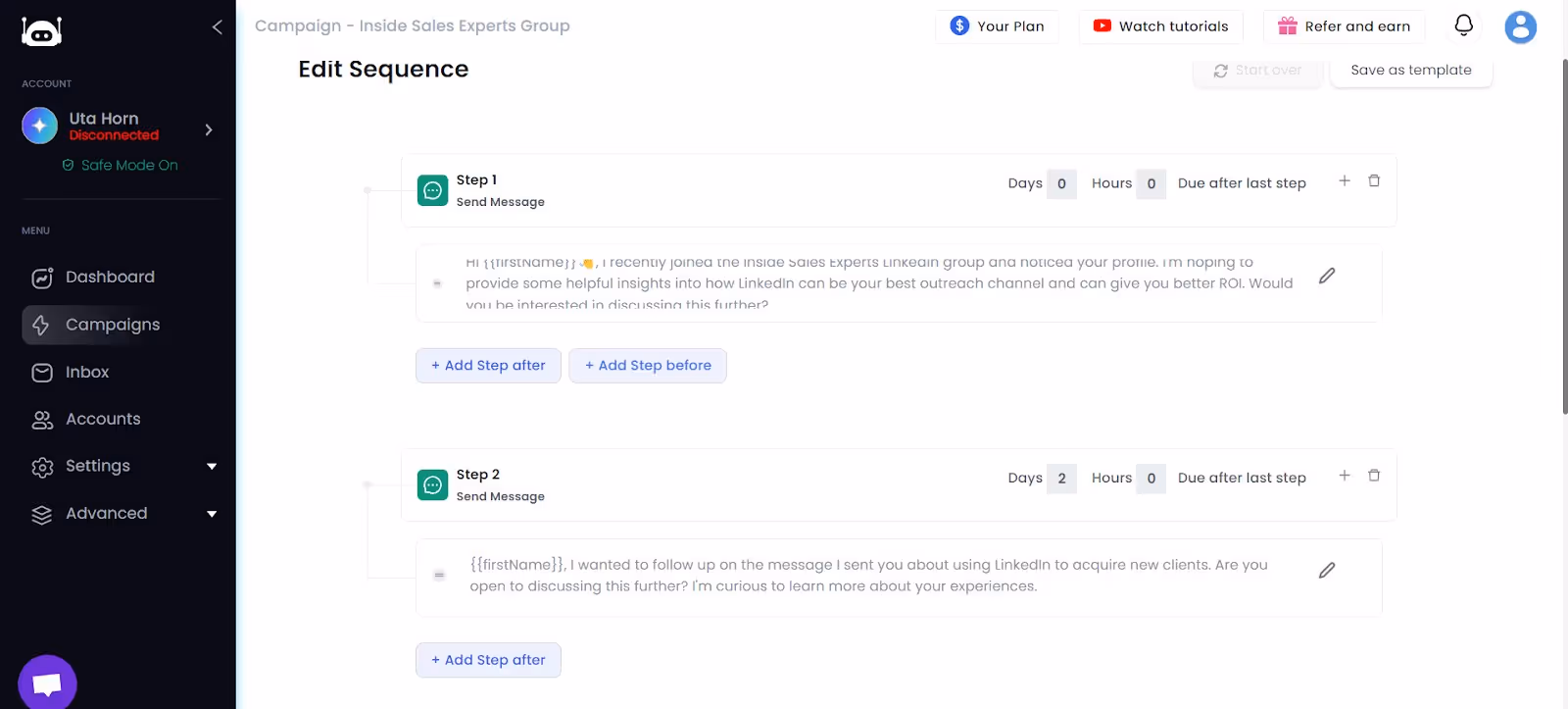Click Safe Mode On indicator

coord(121,165)
